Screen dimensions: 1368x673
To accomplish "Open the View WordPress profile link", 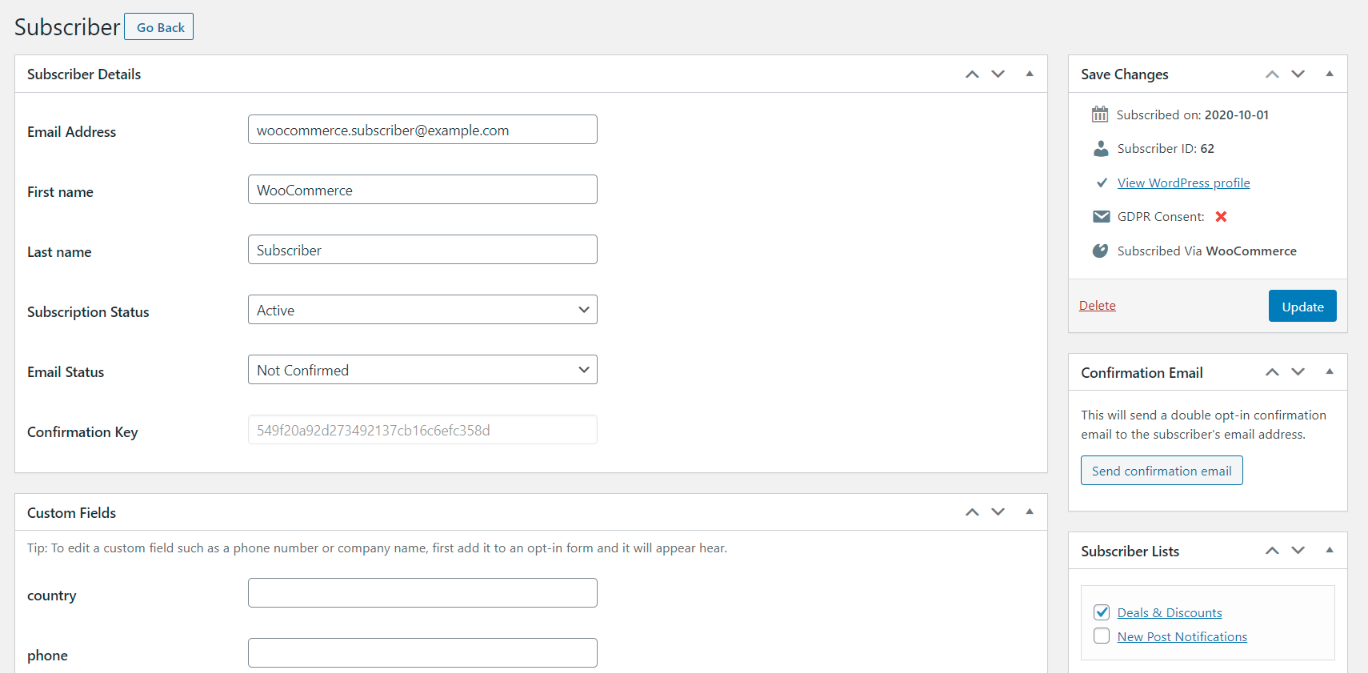I will (1183, 183).
